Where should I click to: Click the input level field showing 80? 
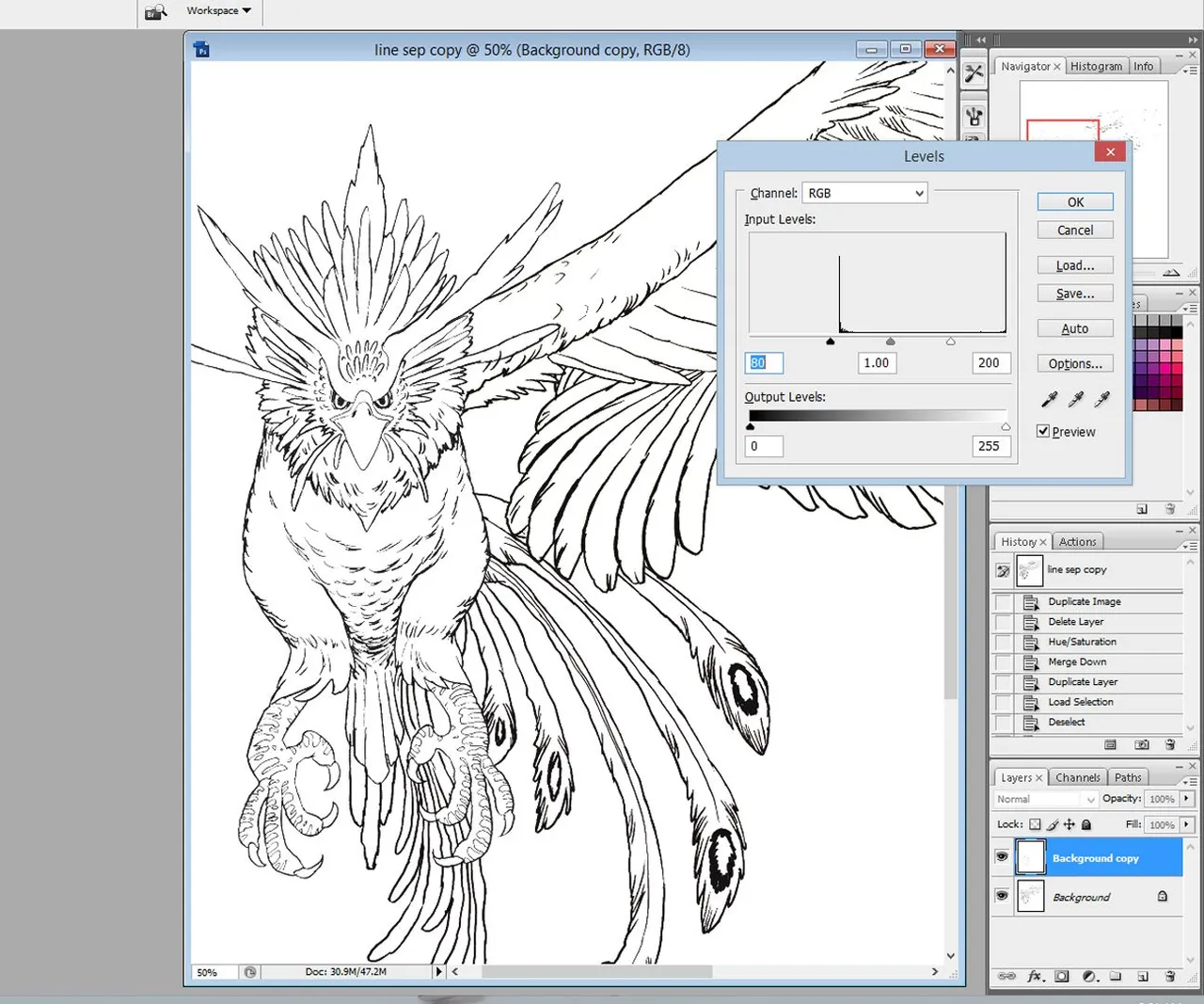(764, 363)
